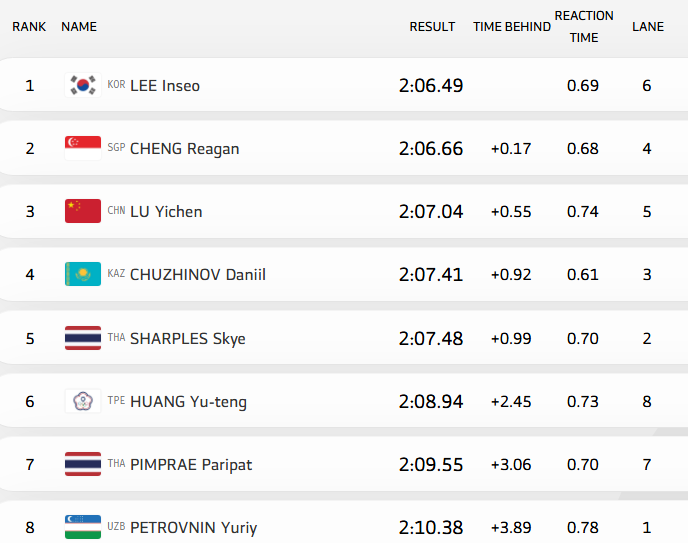Viewport: 688px width, 543px height.
Task: Click the Kazakhstan flag icon
Action: [83, 274]
